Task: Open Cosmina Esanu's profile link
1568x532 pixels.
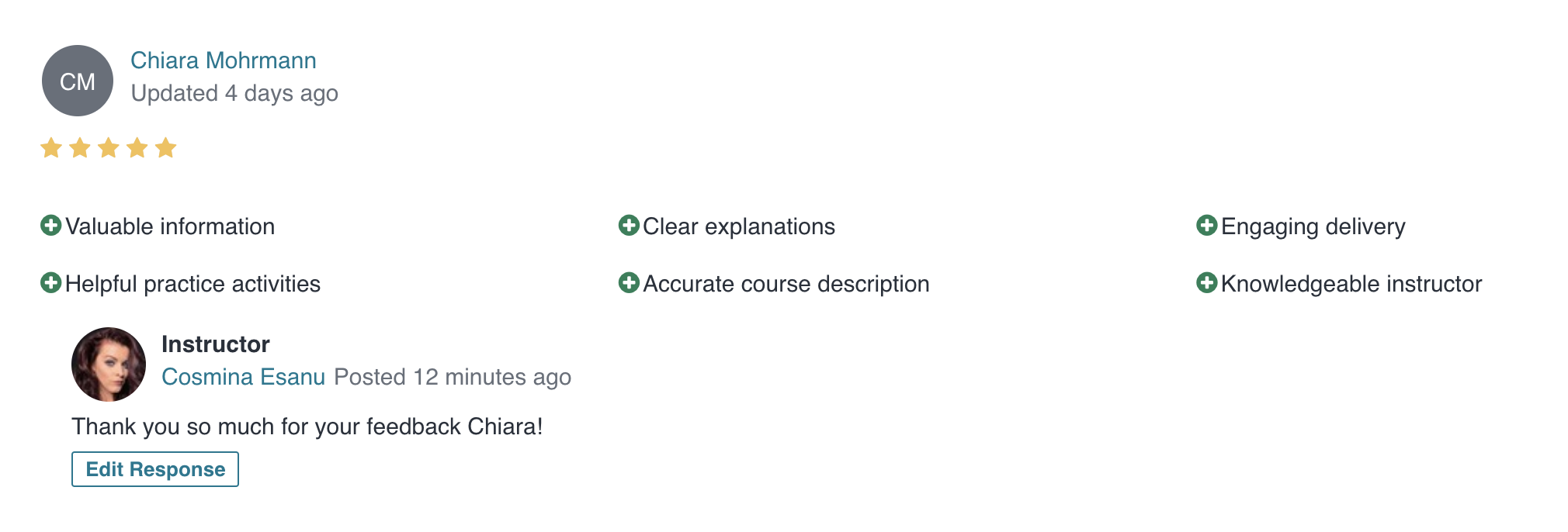Action: [x=243, y=377]
